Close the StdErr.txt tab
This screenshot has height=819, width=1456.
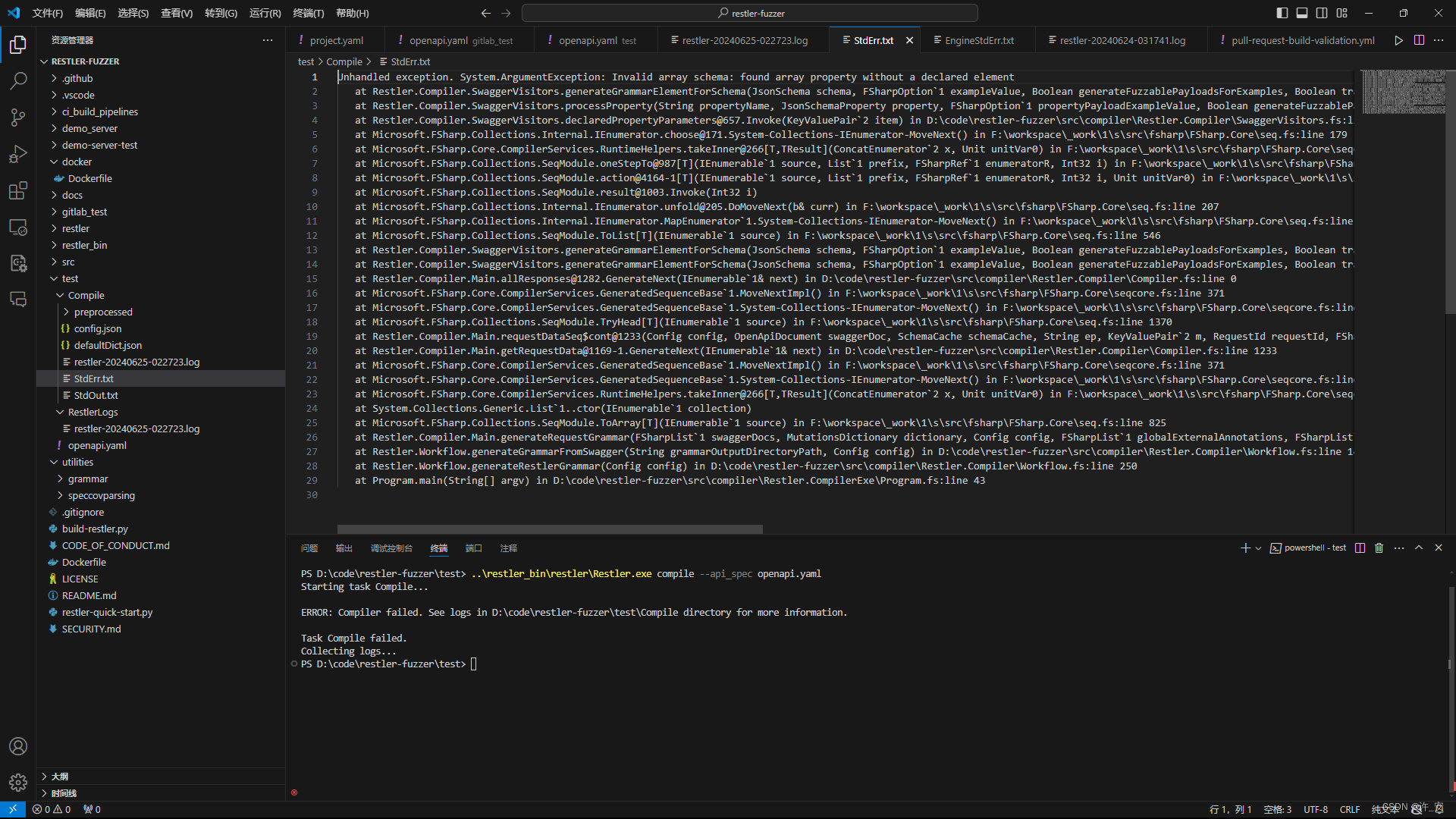pyautogui.click(x=909, y=40)
